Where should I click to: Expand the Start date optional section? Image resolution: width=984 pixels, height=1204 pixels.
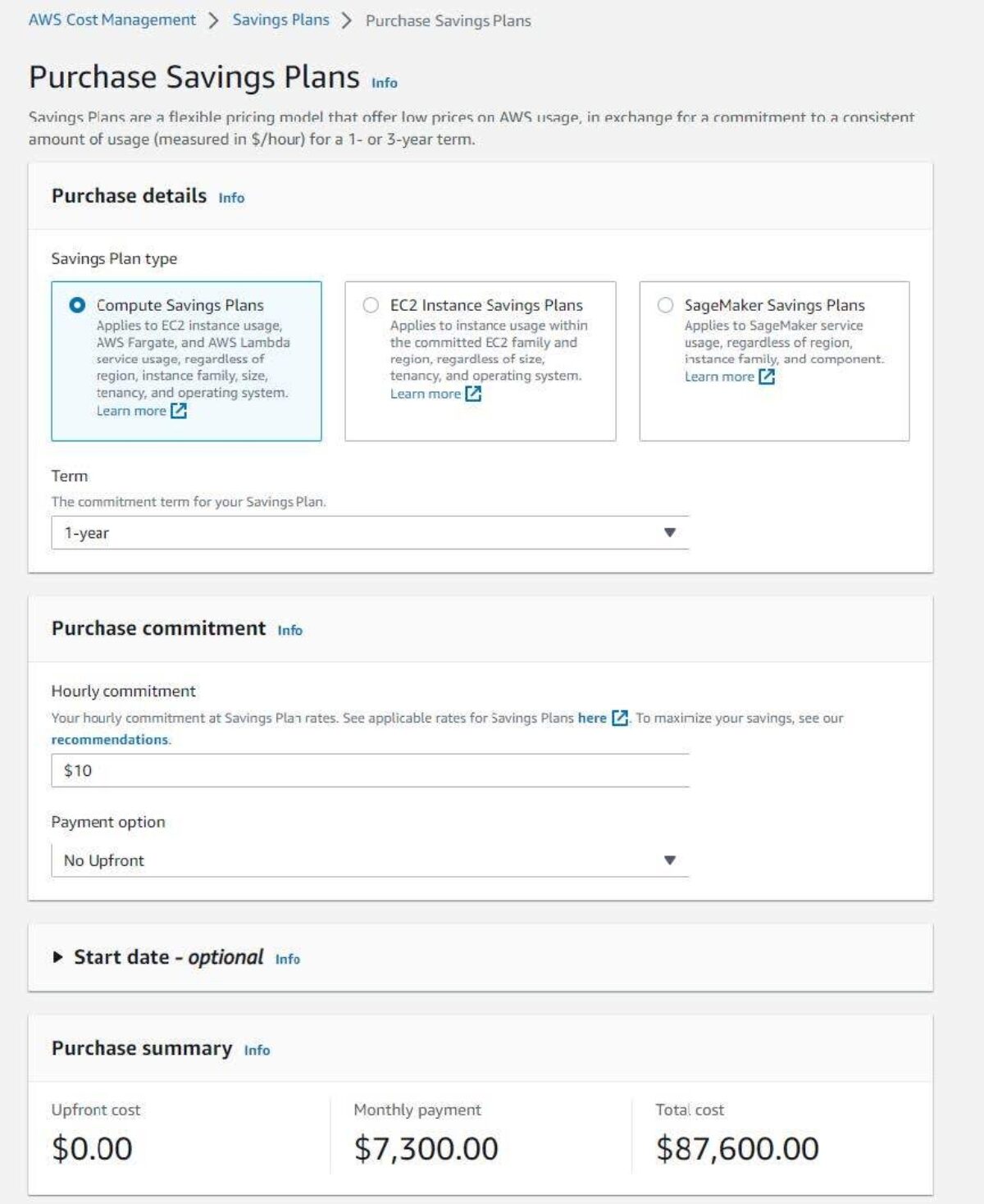click(x=57, y=957)
